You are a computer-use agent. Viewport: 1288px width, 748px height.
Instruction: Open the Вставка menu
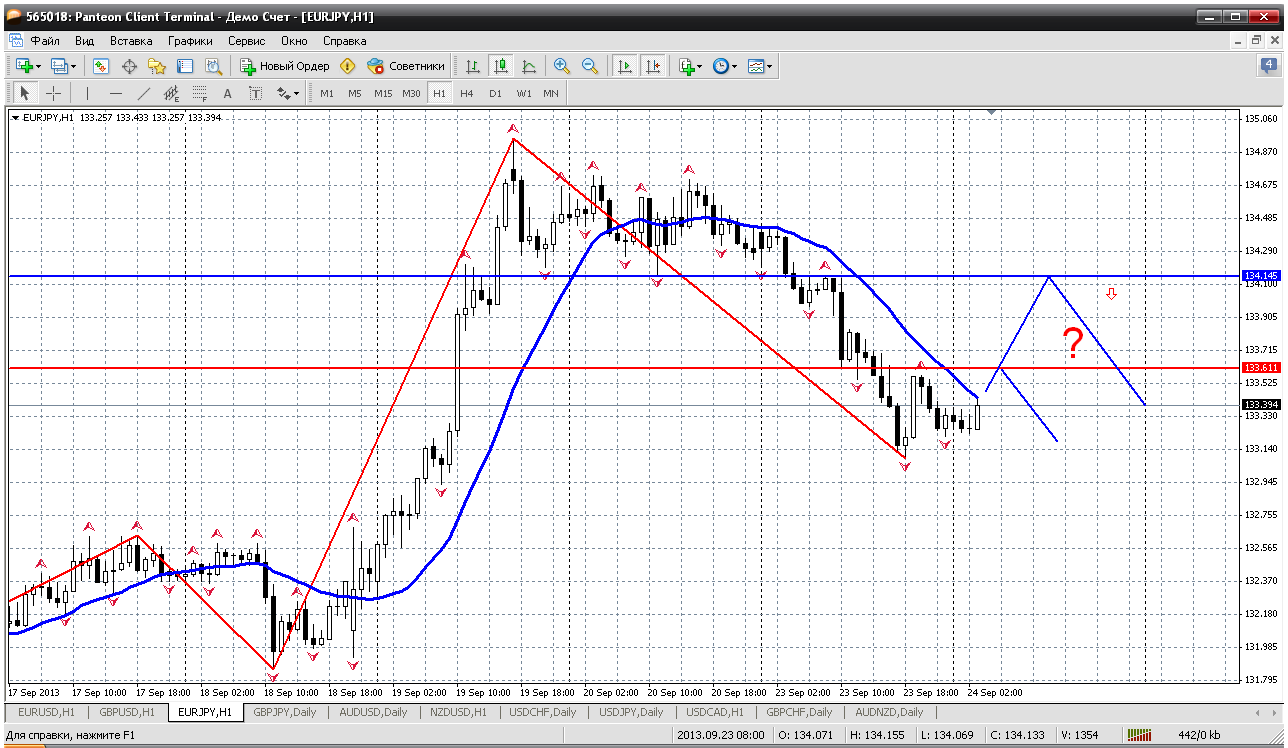131,41
